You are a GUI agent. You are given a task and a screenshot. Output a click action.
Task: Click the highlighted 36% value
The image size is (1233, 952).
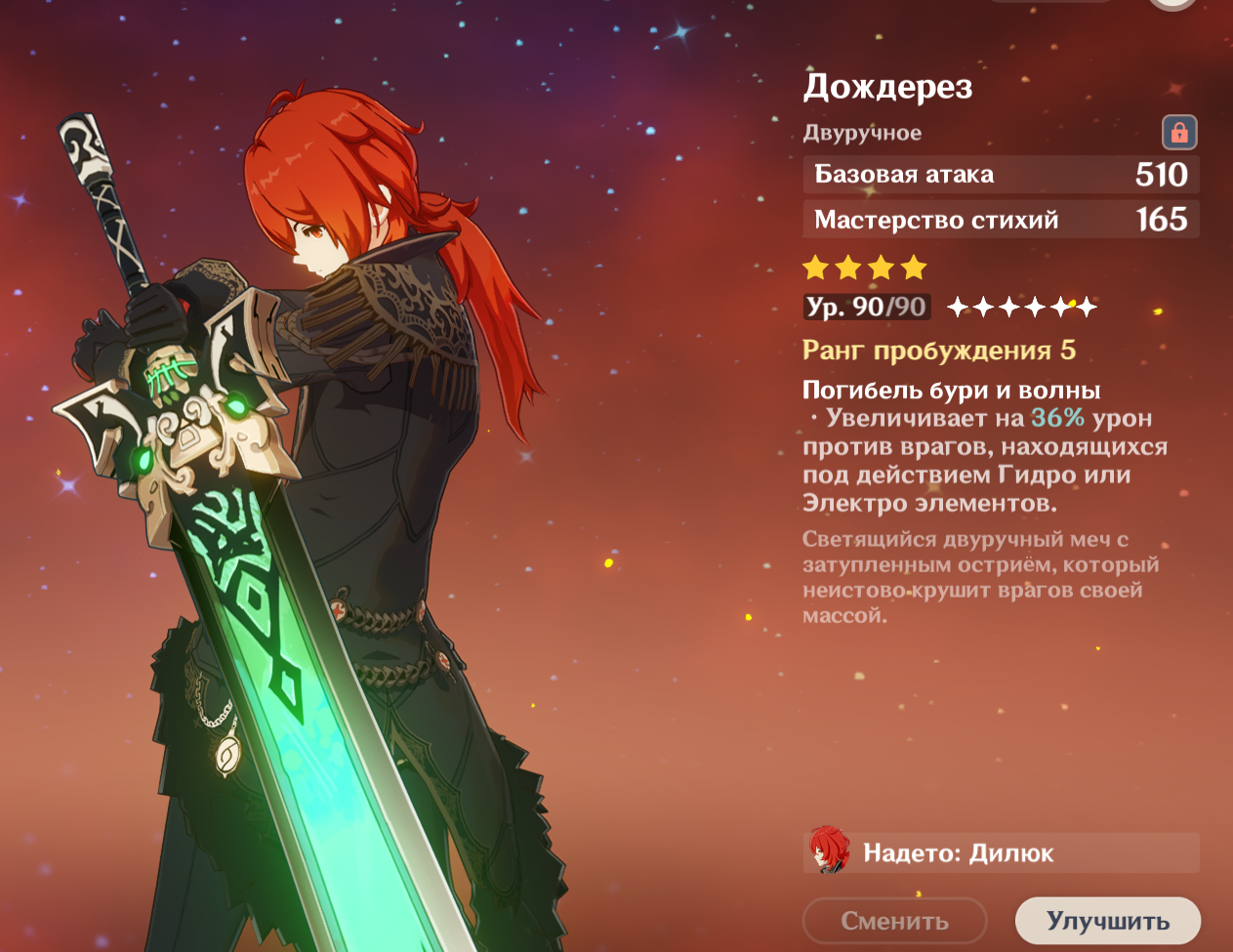coord(1057,418)
